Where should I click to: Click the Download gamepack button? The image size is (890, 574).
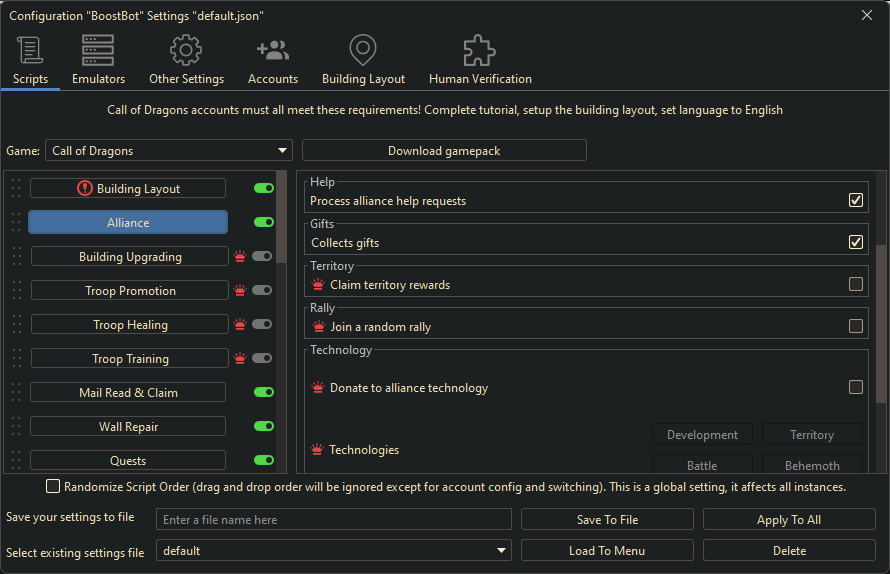[x=444, y=151]
